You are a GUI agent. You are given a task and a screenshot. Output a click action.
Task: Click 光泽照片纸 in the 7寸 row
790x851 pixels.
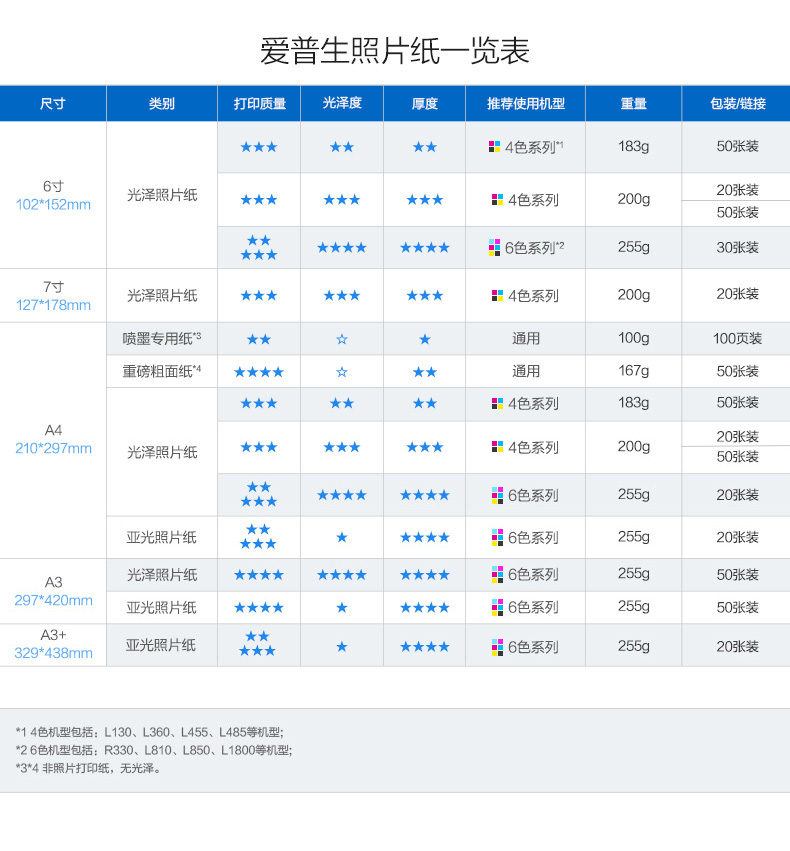coord(162,296)
